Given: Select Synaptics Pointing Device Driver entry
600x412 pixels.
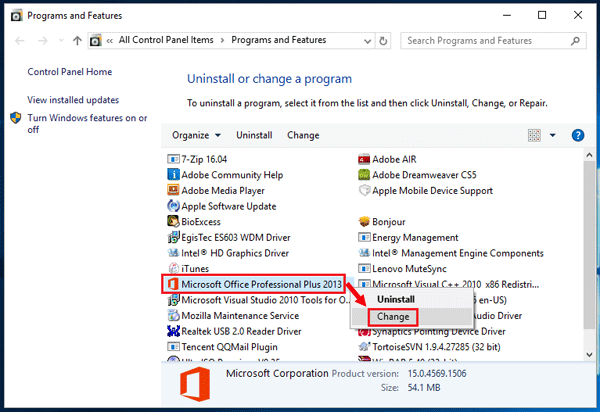Looking at the screenshot, I should pyautogui.click(x=432, y=331).
